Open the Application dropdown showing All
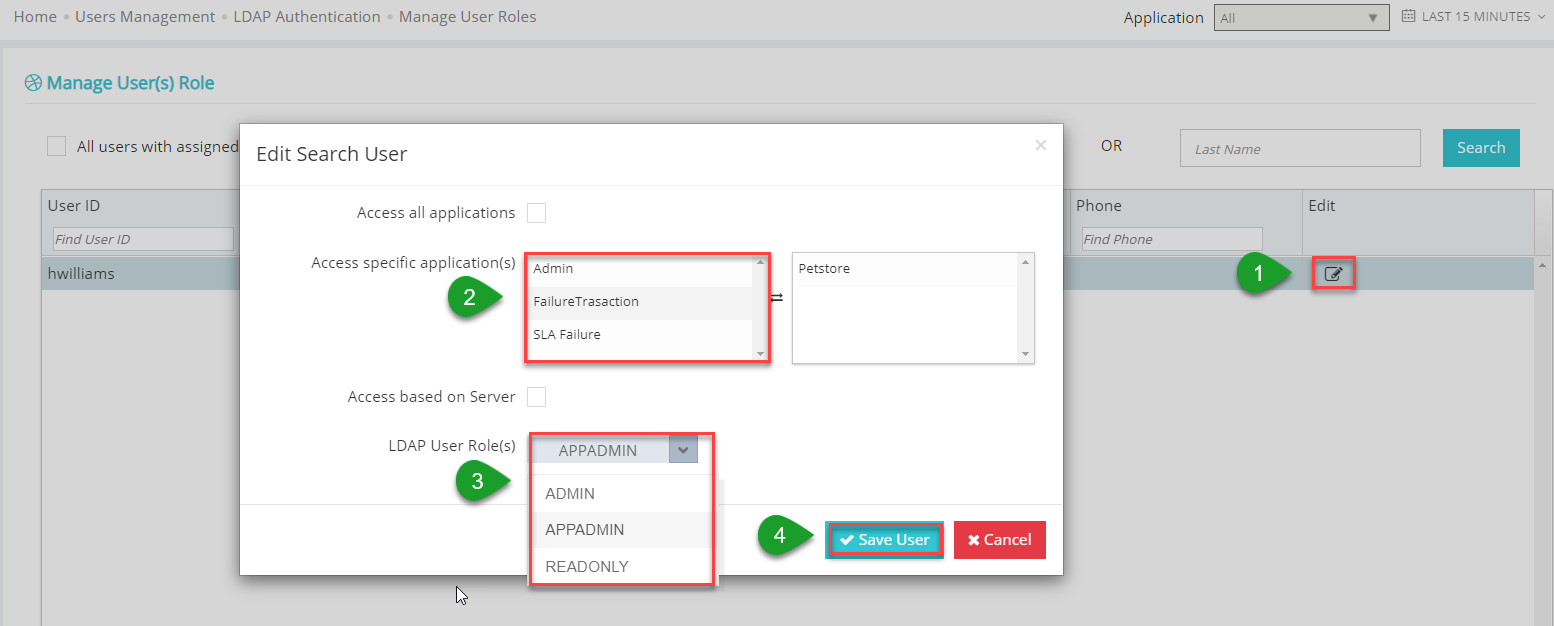1554x626 pixels. (1301, 18)
